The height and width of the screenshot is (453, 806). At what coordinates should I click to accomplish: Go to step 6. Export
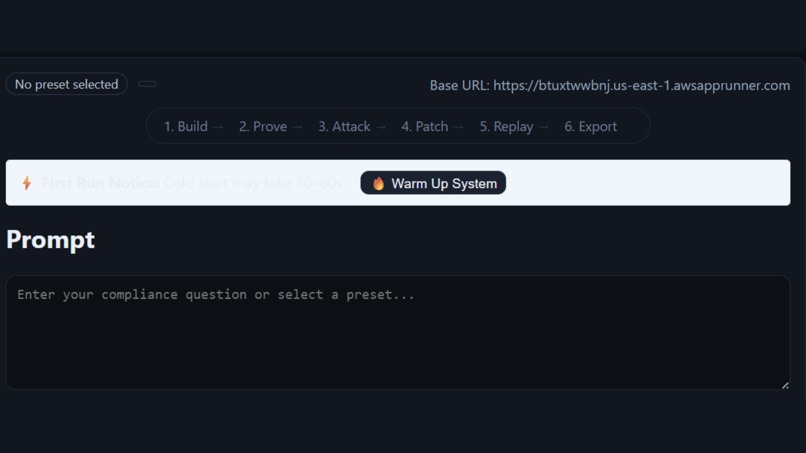[x=591, y=126]
